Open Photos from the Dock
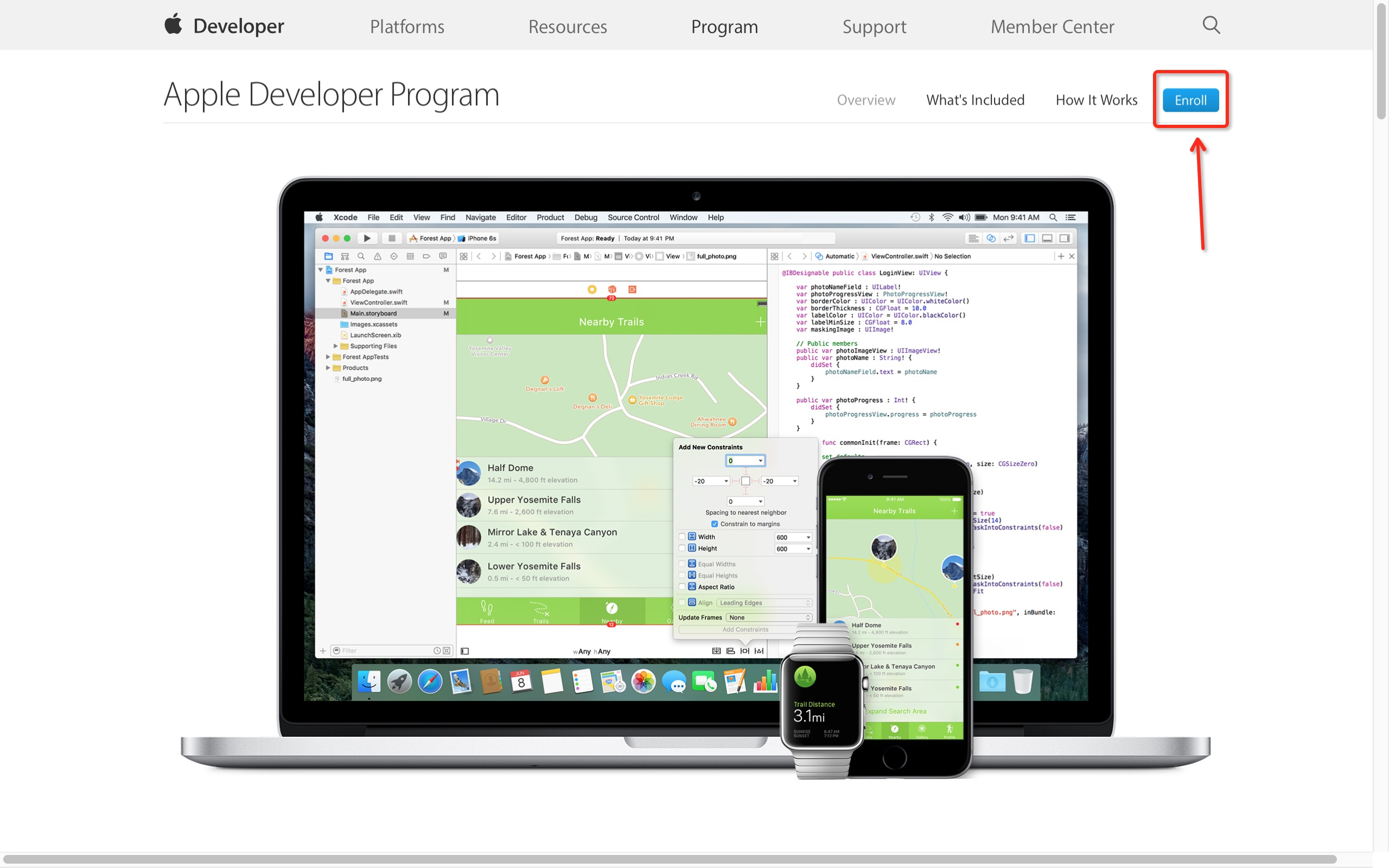 pyautogui.click(x=643, y=682)
